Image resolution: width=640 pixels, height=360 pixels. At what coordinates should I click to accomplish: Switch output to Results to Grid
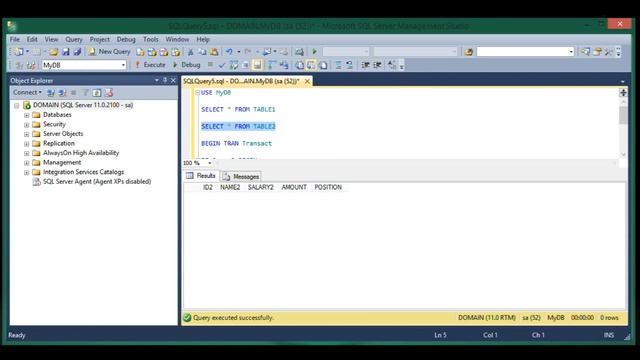311,65
